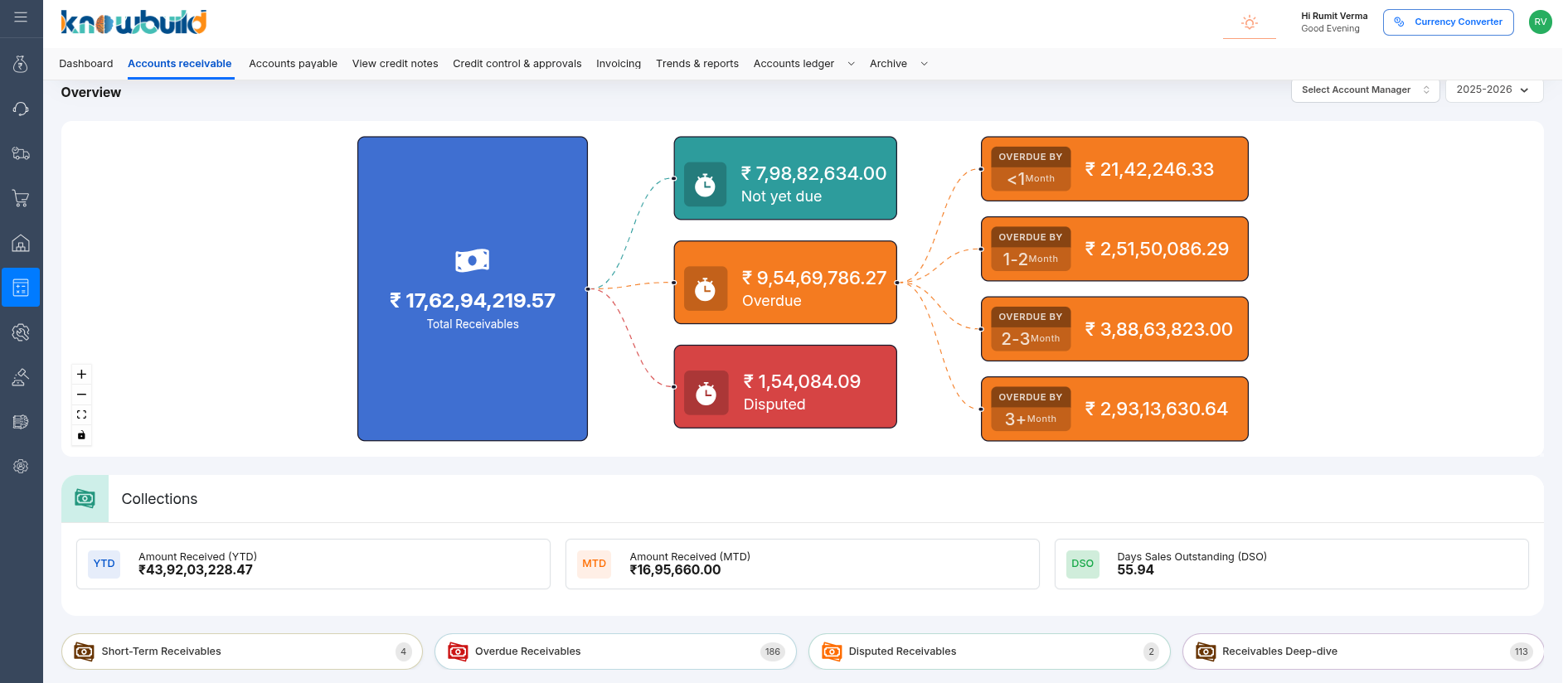Click the warehouse sidebar icon
1568x683 pixels.
point(21,243)
